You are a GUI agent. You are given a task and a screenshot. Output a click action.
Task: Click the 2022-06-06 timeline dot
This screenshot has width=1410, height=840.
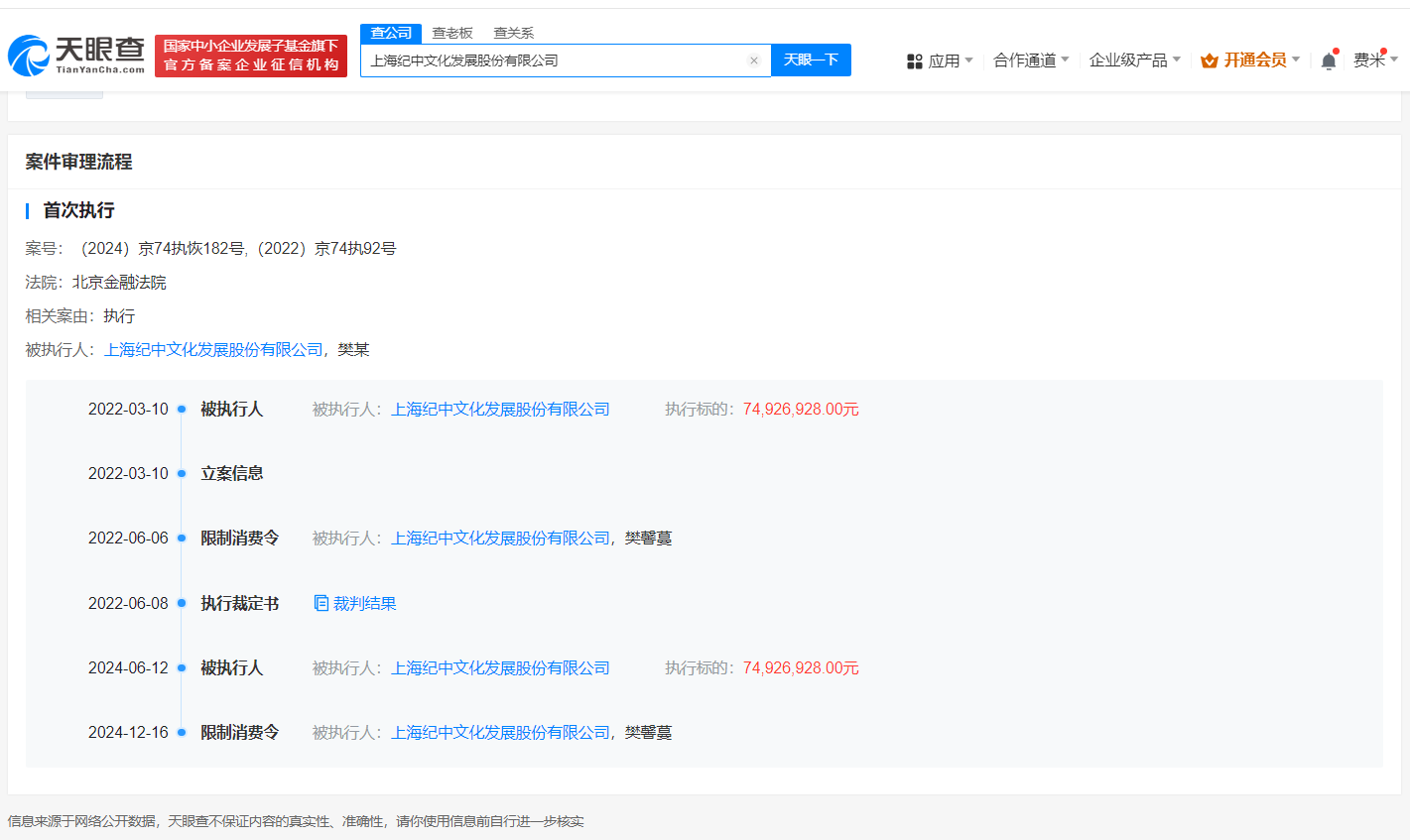pos(182,539)
